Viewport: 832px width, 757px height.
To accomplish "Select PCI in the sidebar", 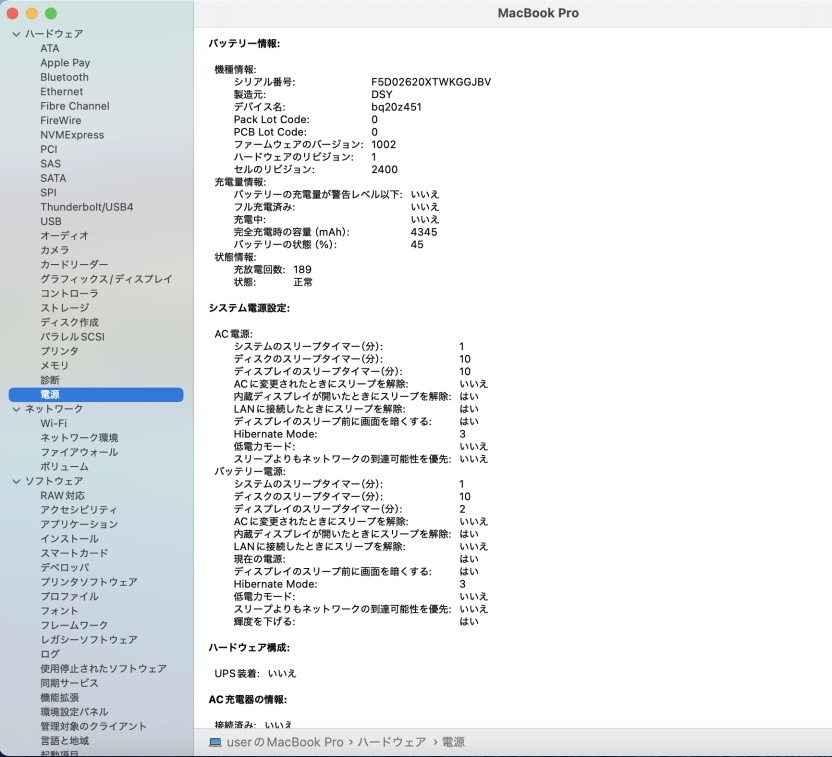I will pos(49,149).
